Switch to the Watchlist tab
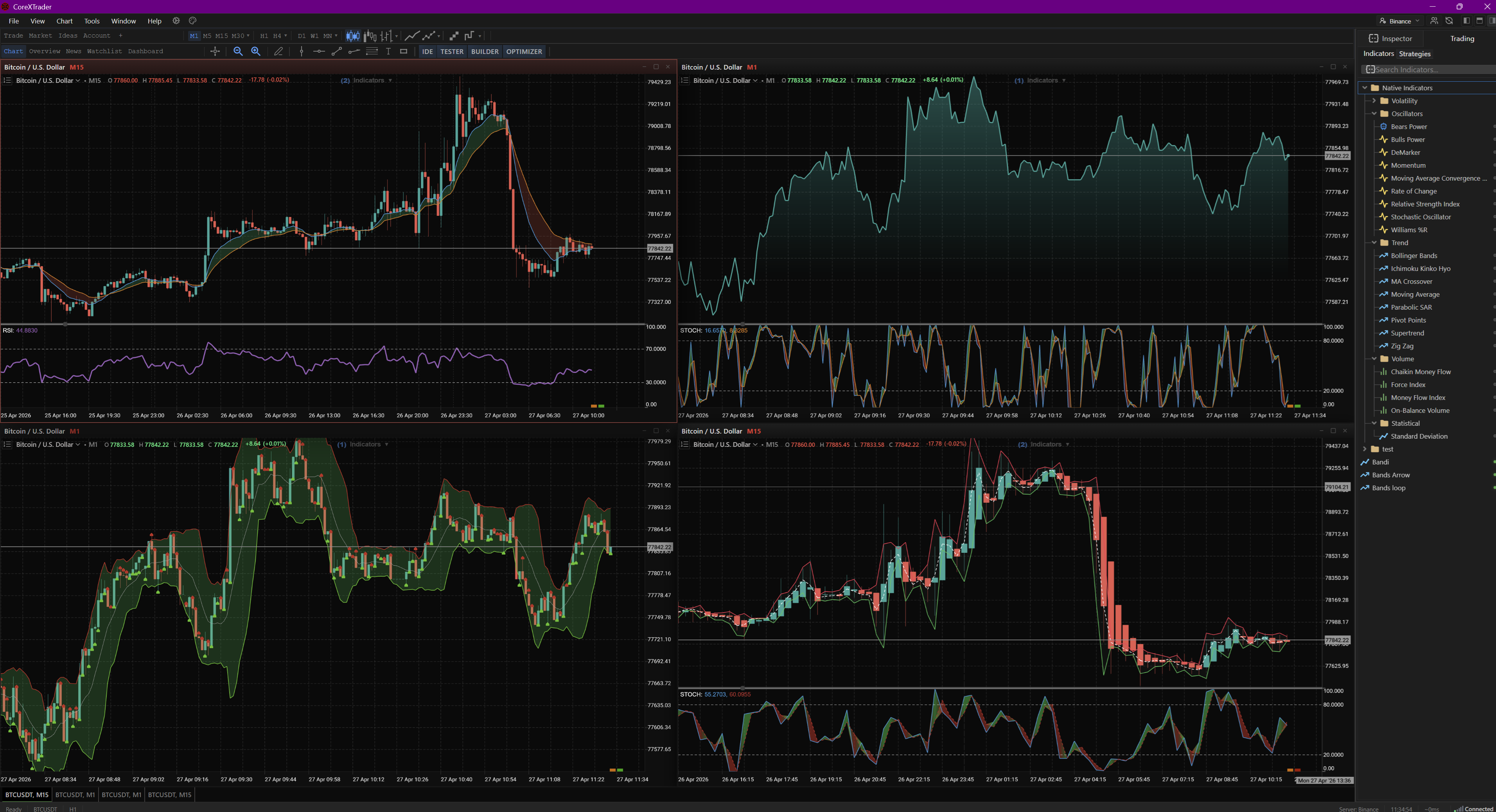Viewport: 1496px width, 812px height. pyautogui.click(x=104, y=51)
